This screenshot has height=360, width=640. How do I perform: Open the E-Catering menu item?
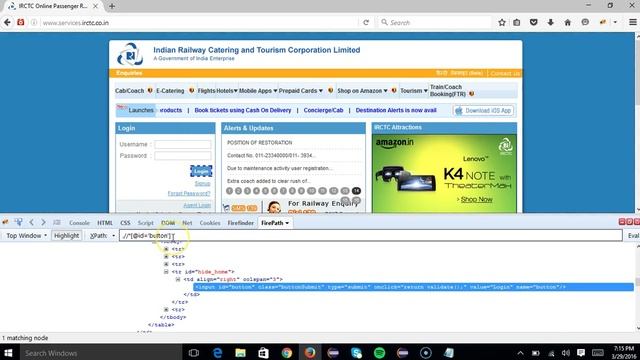[170, 91]
